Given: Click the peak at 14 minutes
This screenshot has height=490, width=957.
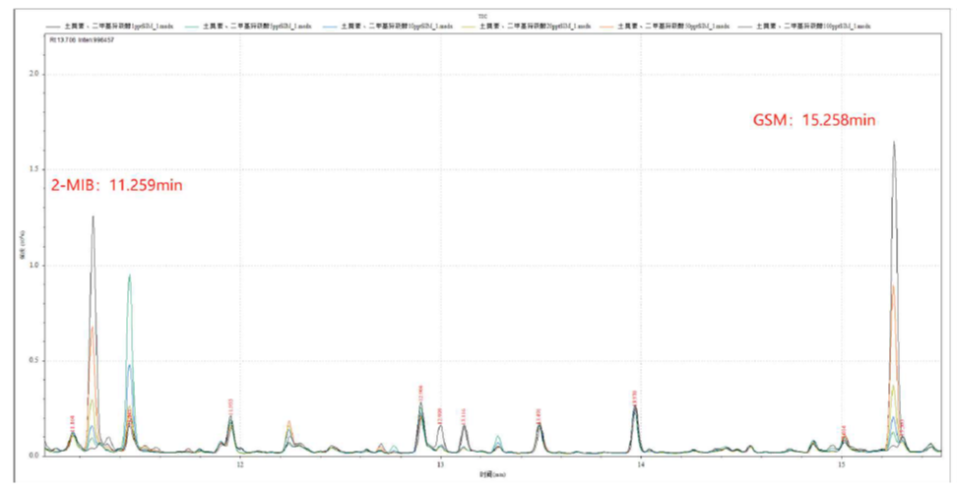Looking at the screenshot, I should tap(635, 408).
